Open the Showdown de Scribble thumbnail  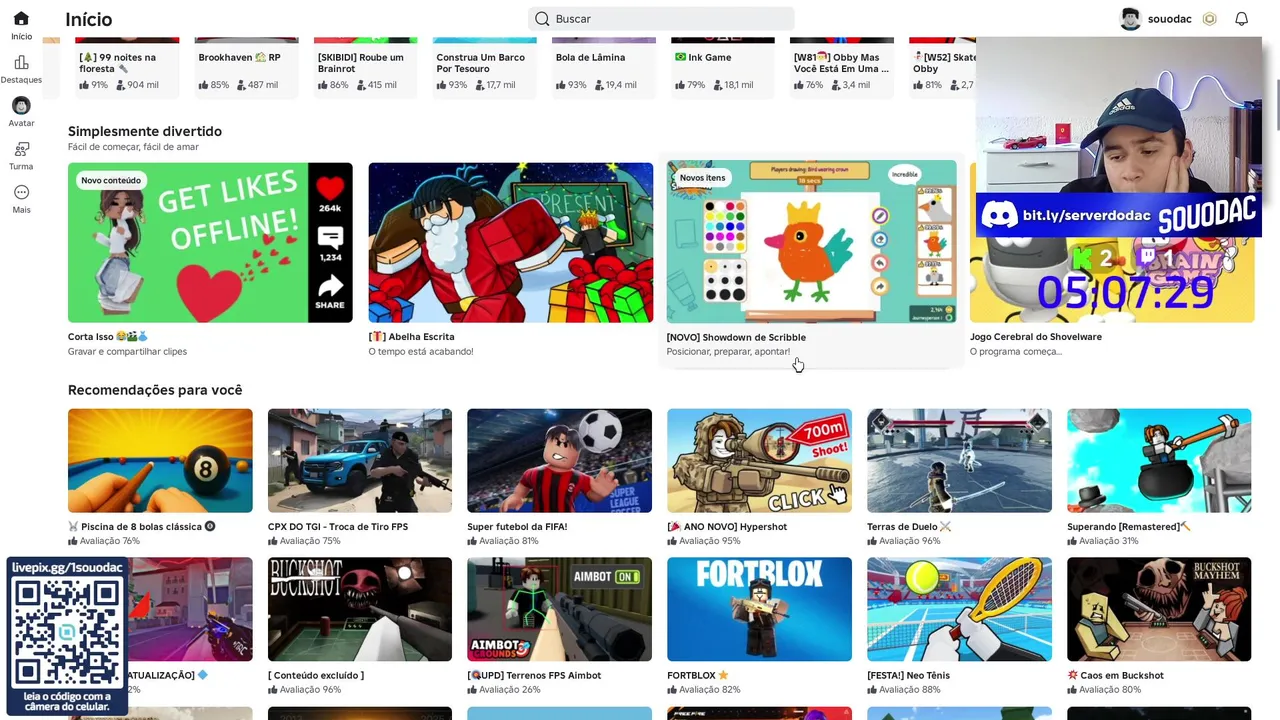coord(811,242)
